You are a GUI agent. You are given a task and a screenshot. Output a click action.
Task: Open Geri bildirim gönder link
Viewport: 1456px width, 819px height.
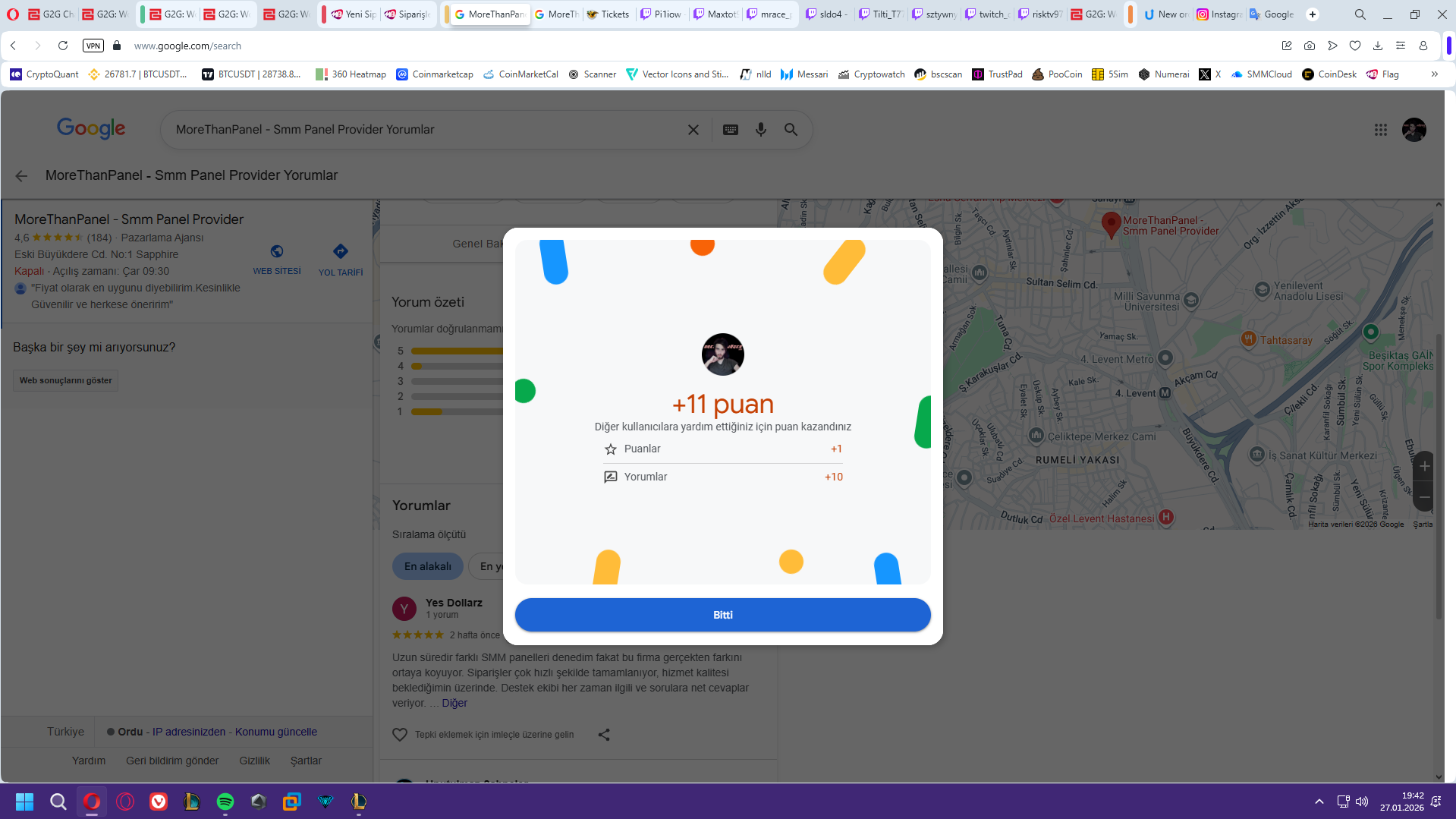172,761
